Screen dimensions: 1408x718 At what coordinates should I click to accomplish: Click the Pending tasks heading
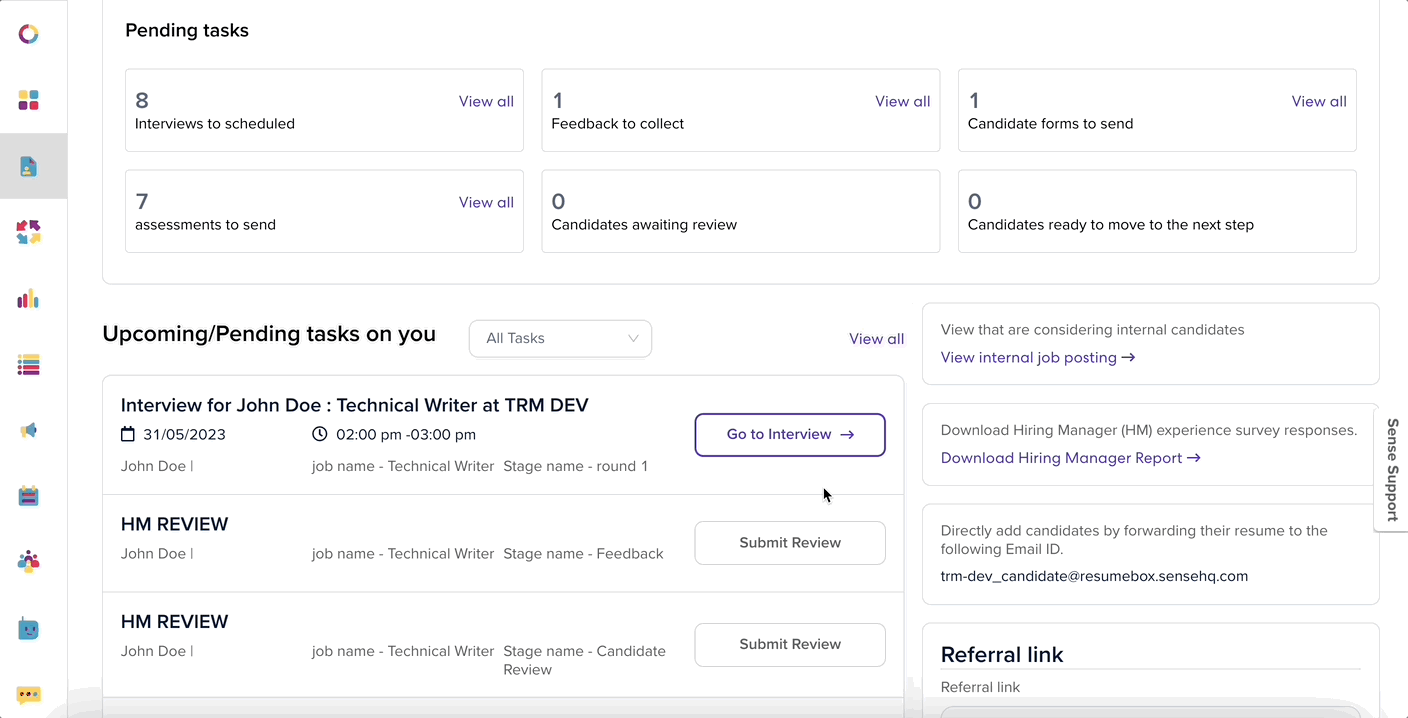click(187, 30)
